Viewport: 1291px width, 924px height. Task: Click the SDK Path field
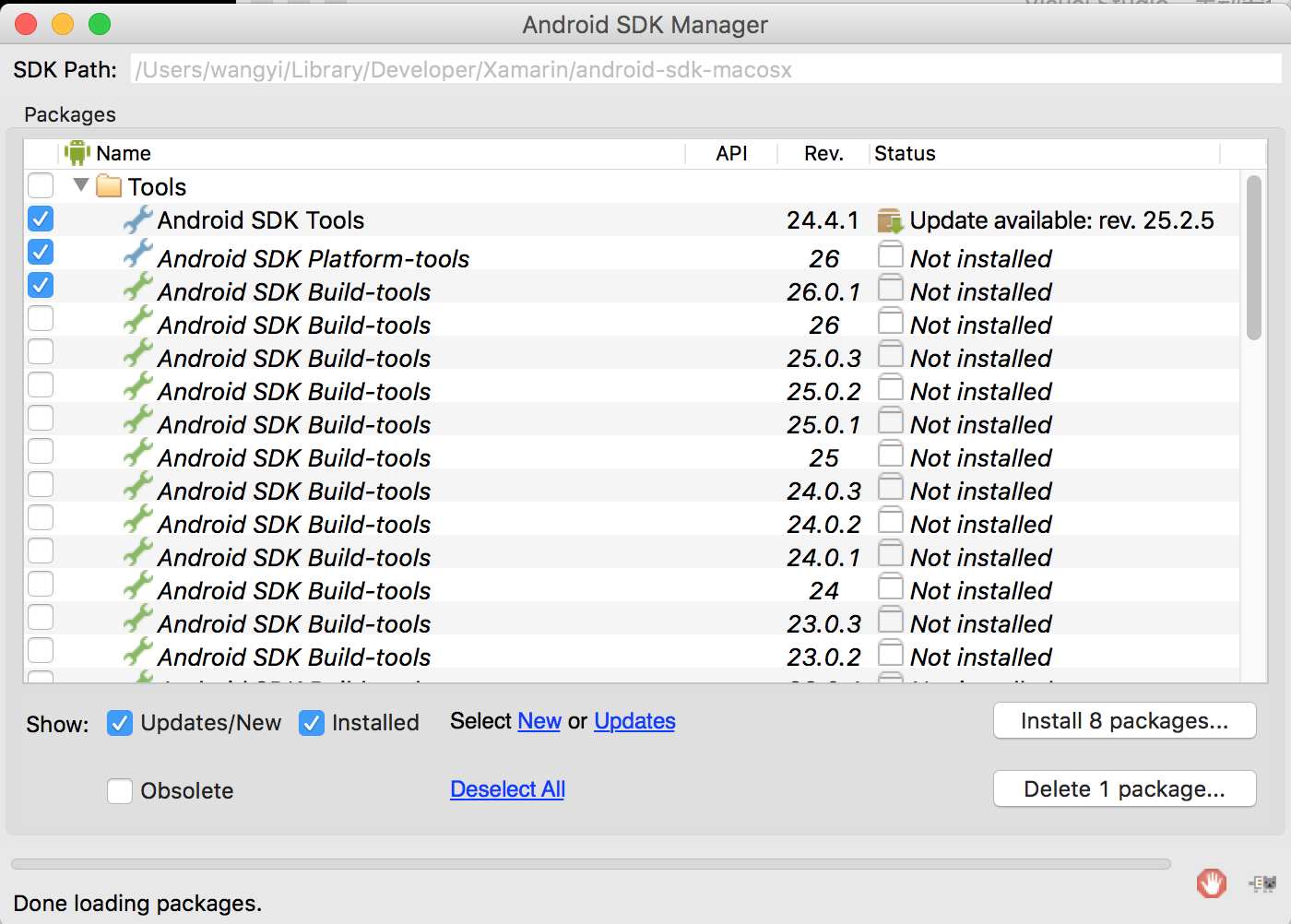[x=706, y=69]
